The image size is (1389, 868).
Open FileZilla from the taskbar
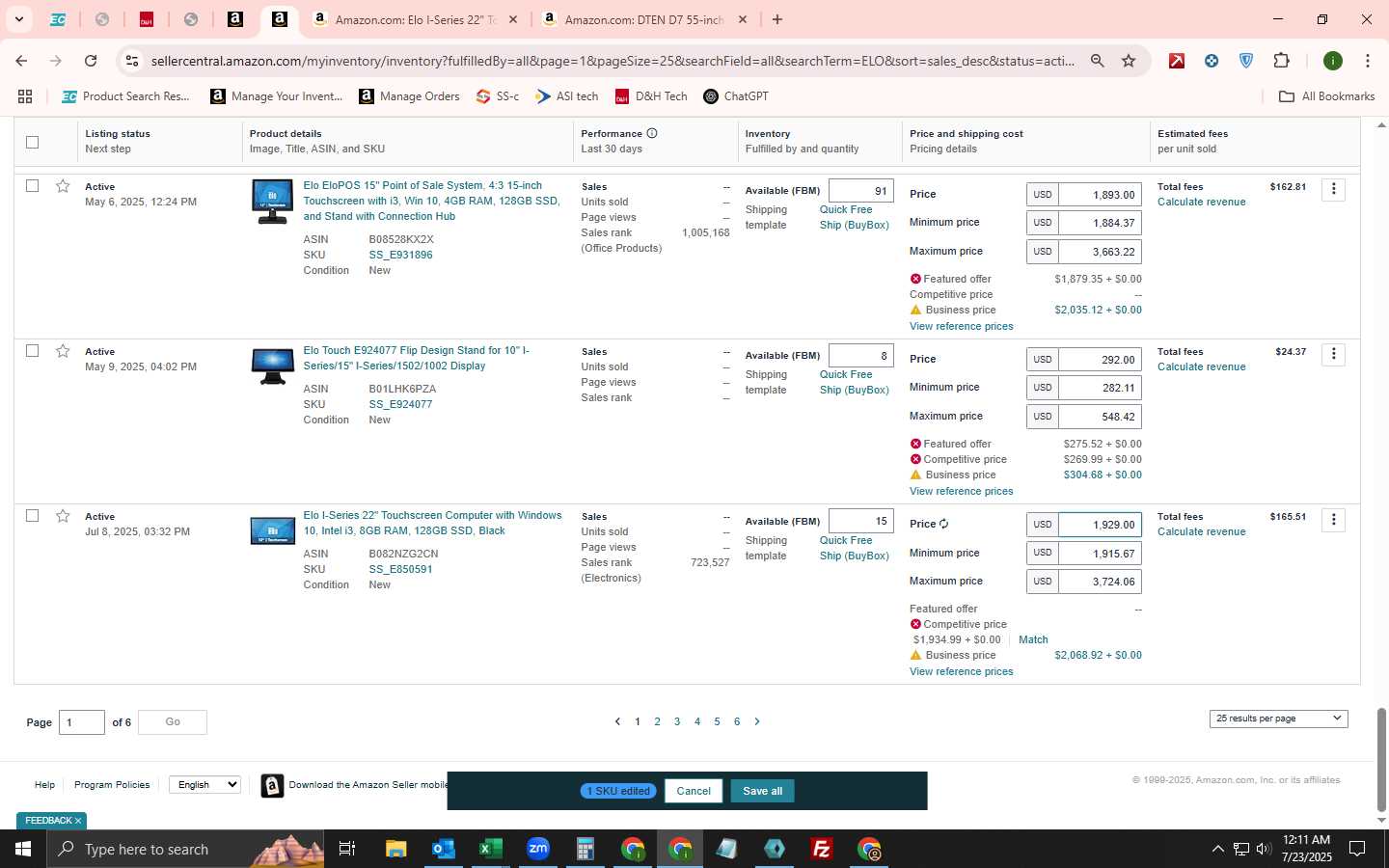point(822,849)
